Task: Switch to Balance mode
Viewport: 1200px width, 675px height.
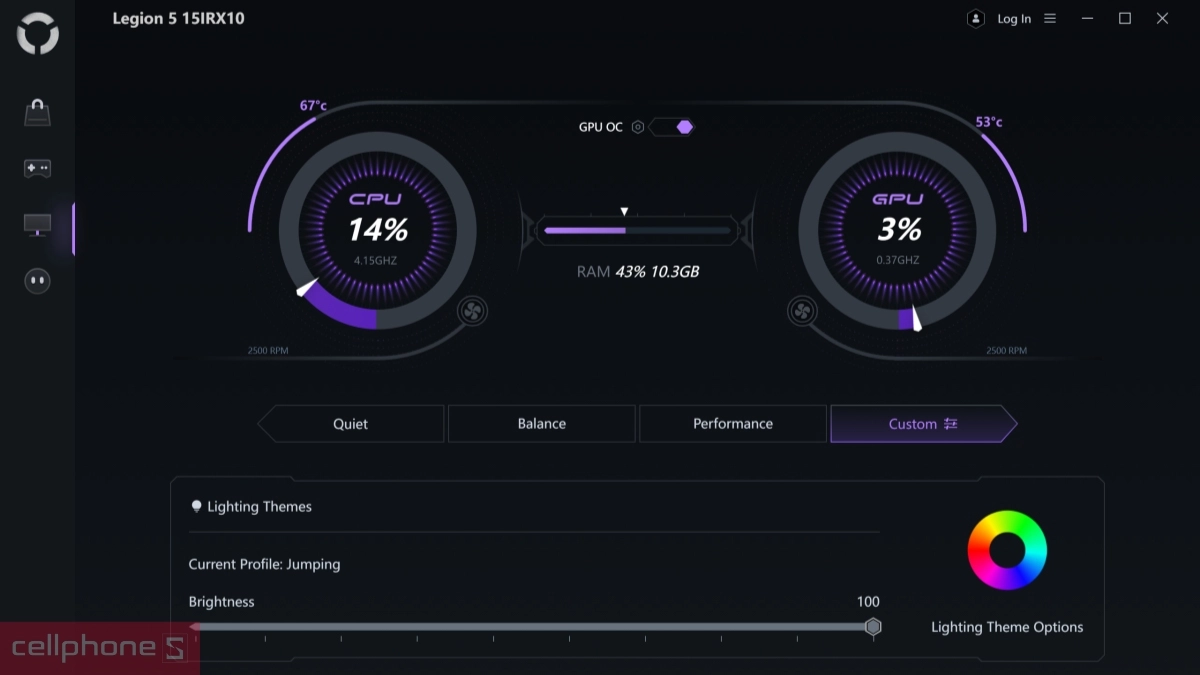Action: tap(541, 424)
